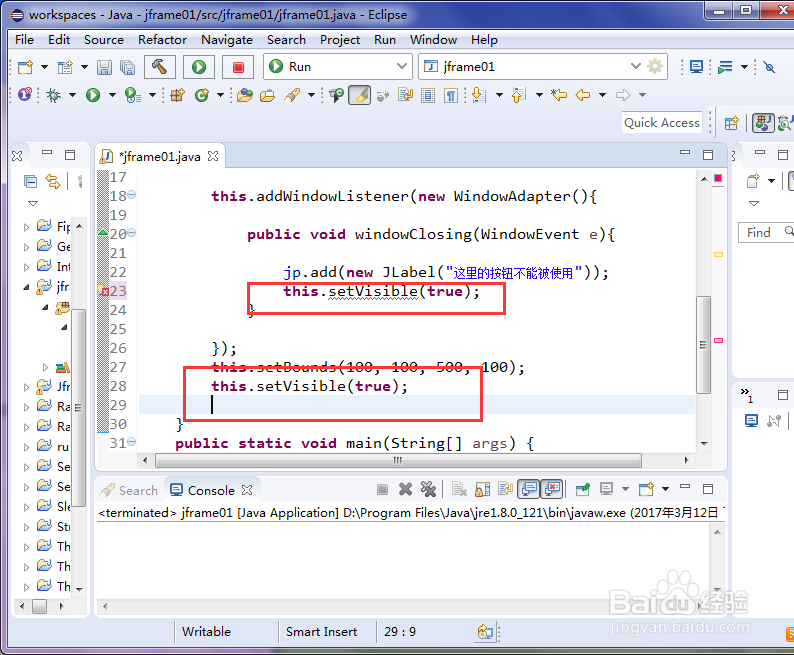
Task: Open Debug dropdown arrow
Action: click(x=72, y=95)
